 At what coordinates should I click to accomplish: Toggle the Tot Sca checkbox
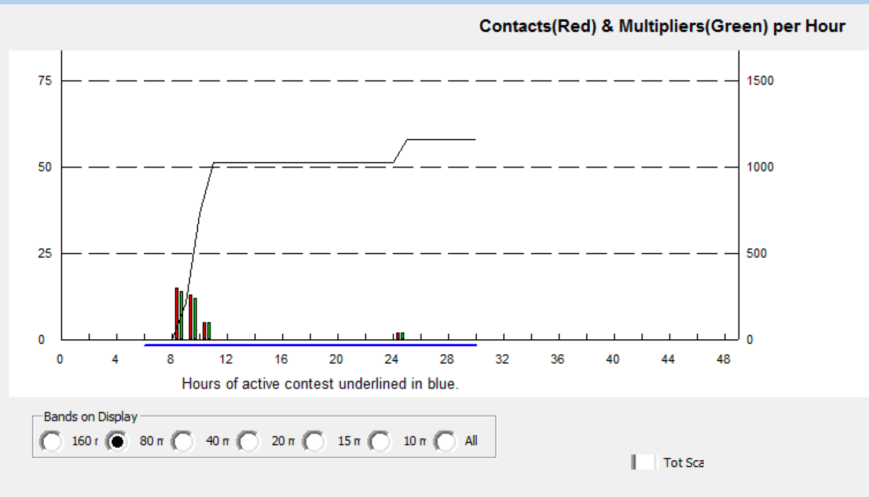pos(645,462)
